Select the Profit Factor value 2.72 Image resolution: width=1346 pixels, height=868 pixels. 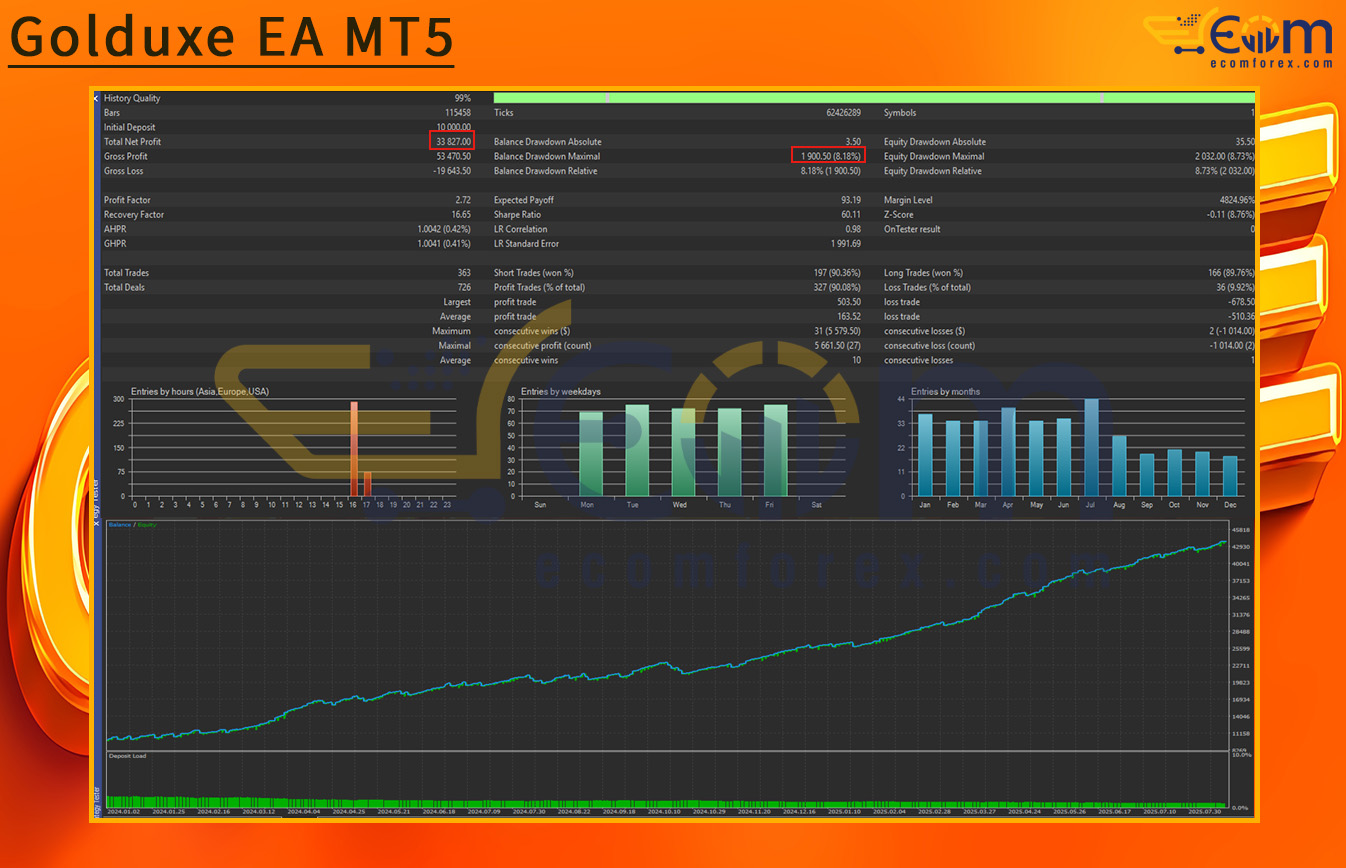click(x=463, y=200)
